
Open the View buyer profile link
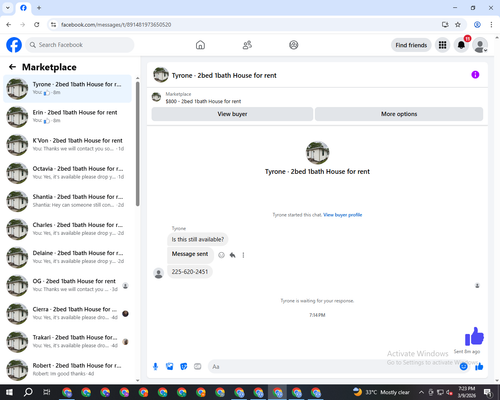tap(342, 215)
